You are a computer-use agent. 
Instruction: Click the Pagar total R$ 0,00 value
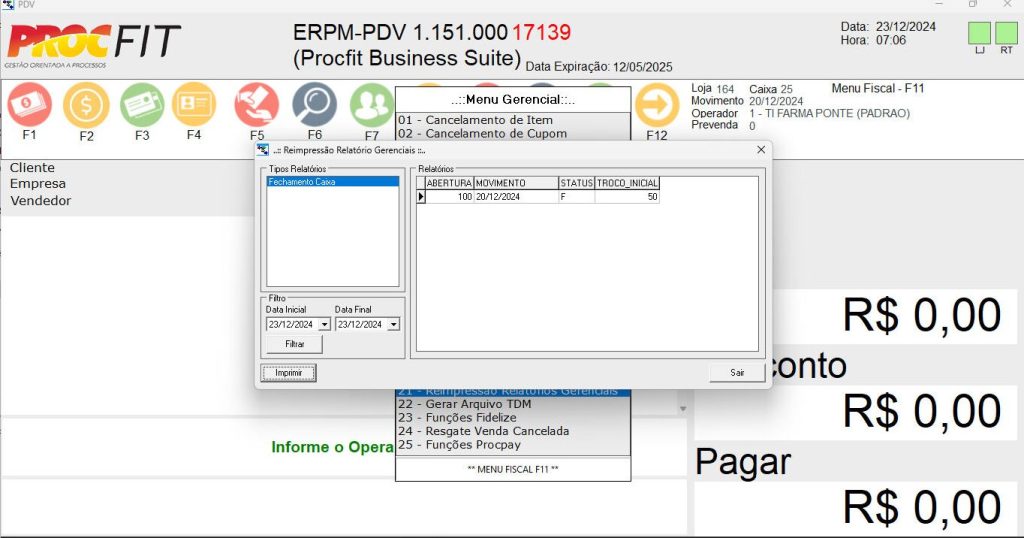tap(921, 507)
